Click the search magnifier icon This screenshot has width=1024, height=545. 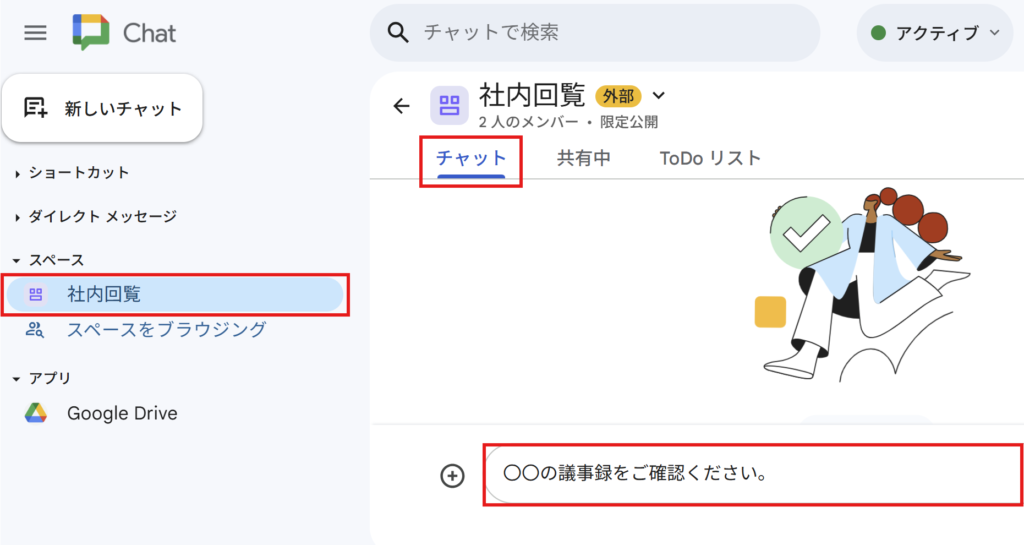coord(398,32)
